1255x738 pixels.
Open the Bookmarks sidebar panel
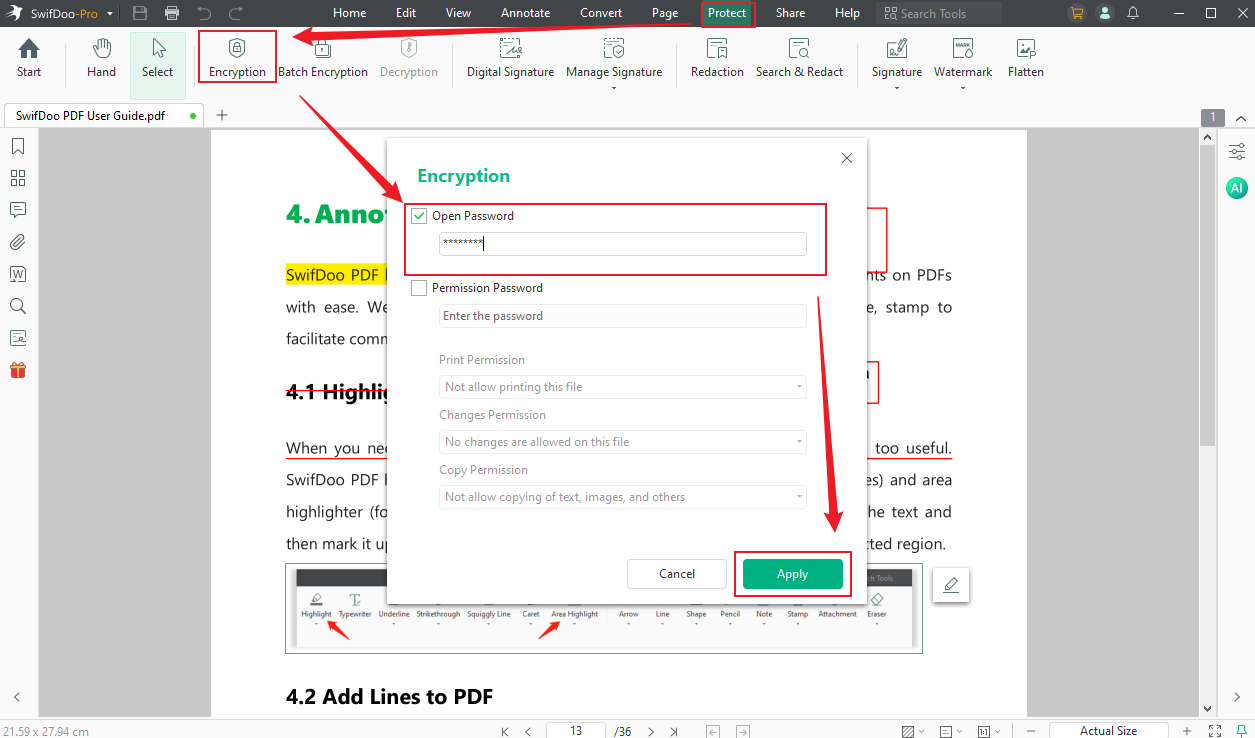tap(18, 147)
